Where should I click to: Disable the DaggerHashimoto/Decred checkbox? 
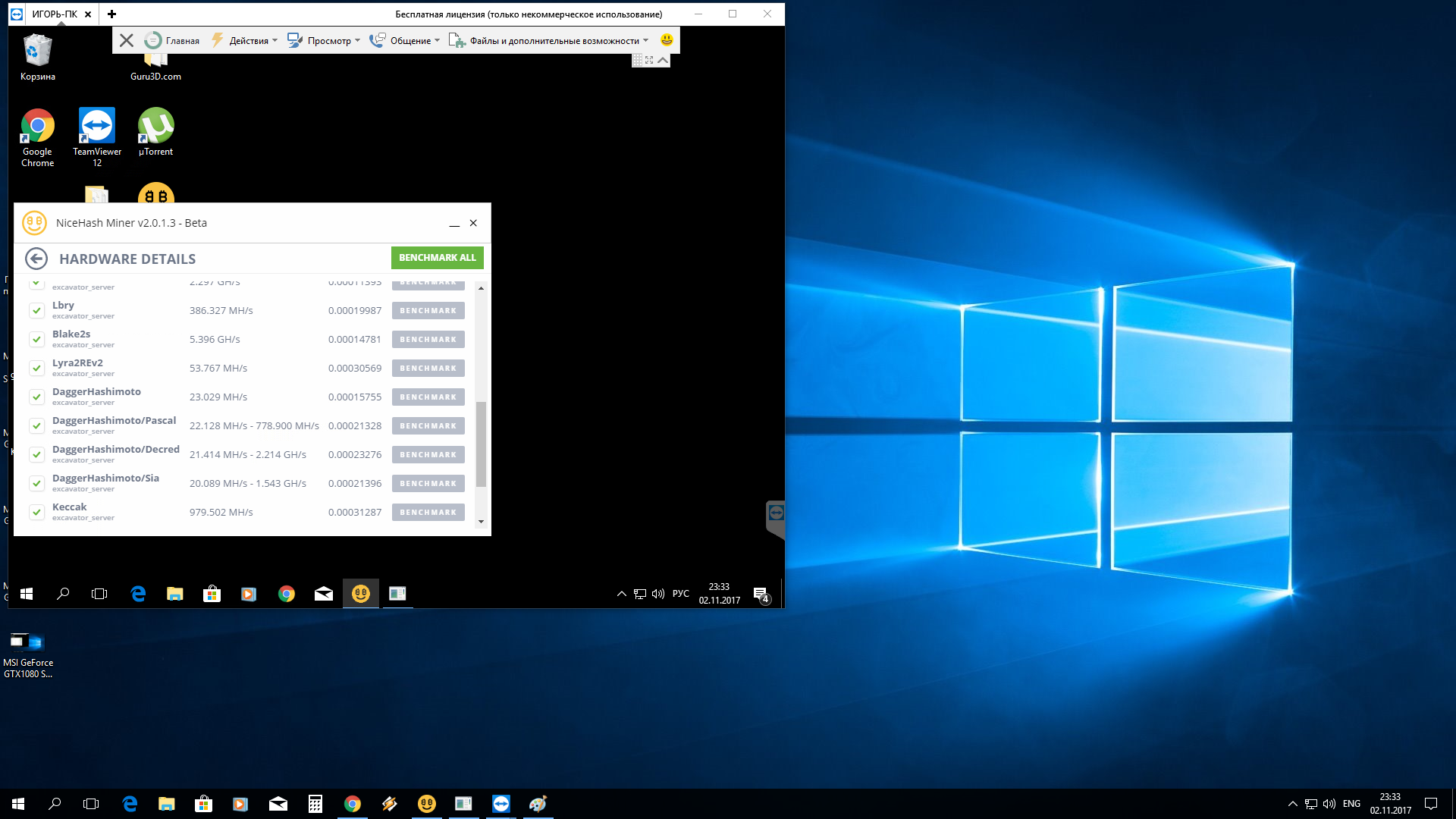[x=36, y=454]
